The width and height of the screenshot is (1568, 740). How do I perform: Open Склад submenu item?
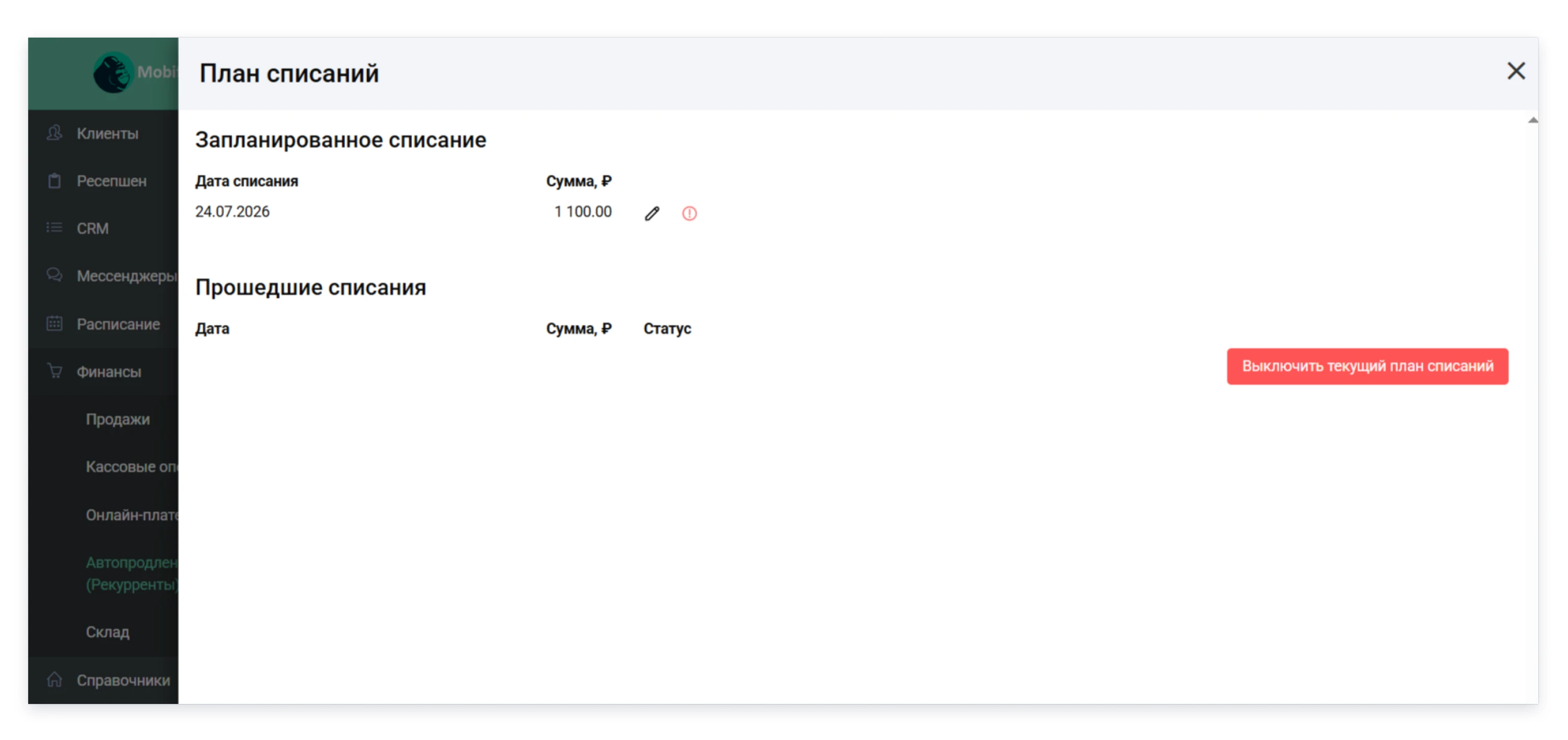tap(107, 632)
